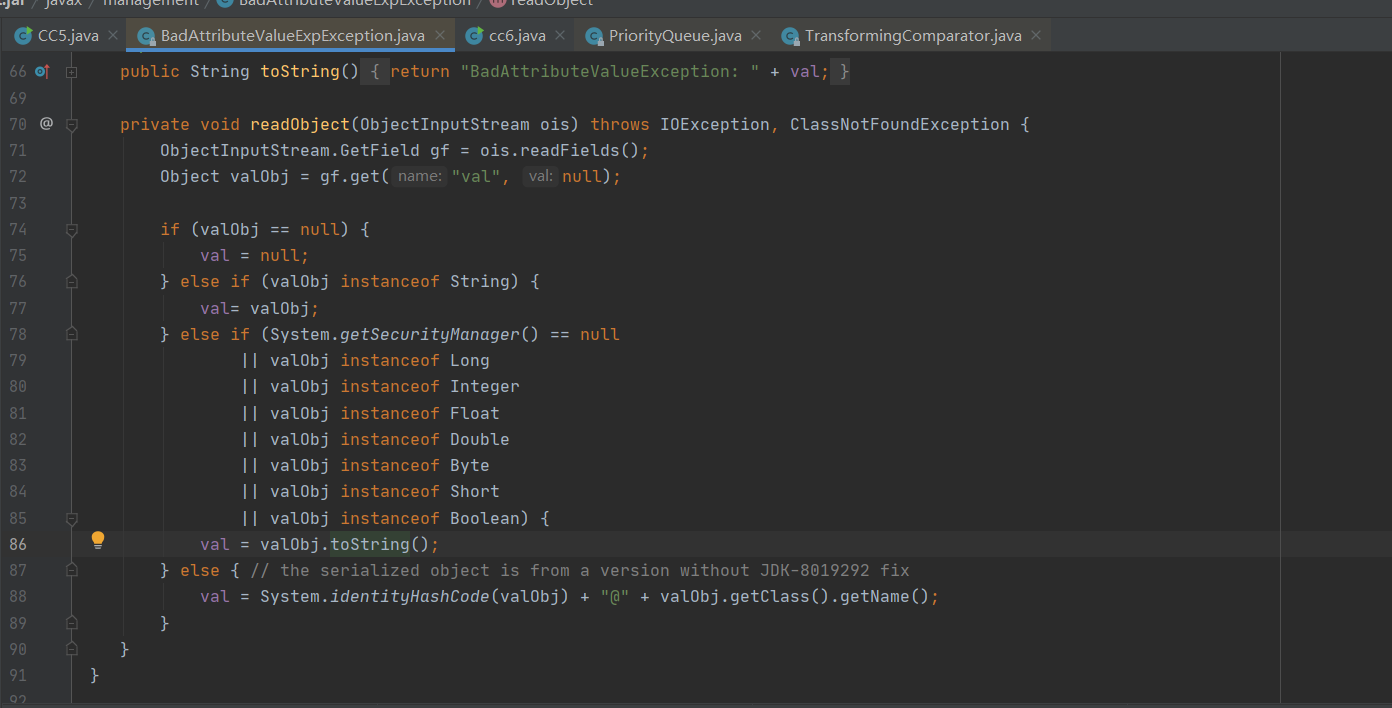Close the TransformingComparator.java tab
The height and width of the screenshot is (708, 1392).
[1036, 36]
